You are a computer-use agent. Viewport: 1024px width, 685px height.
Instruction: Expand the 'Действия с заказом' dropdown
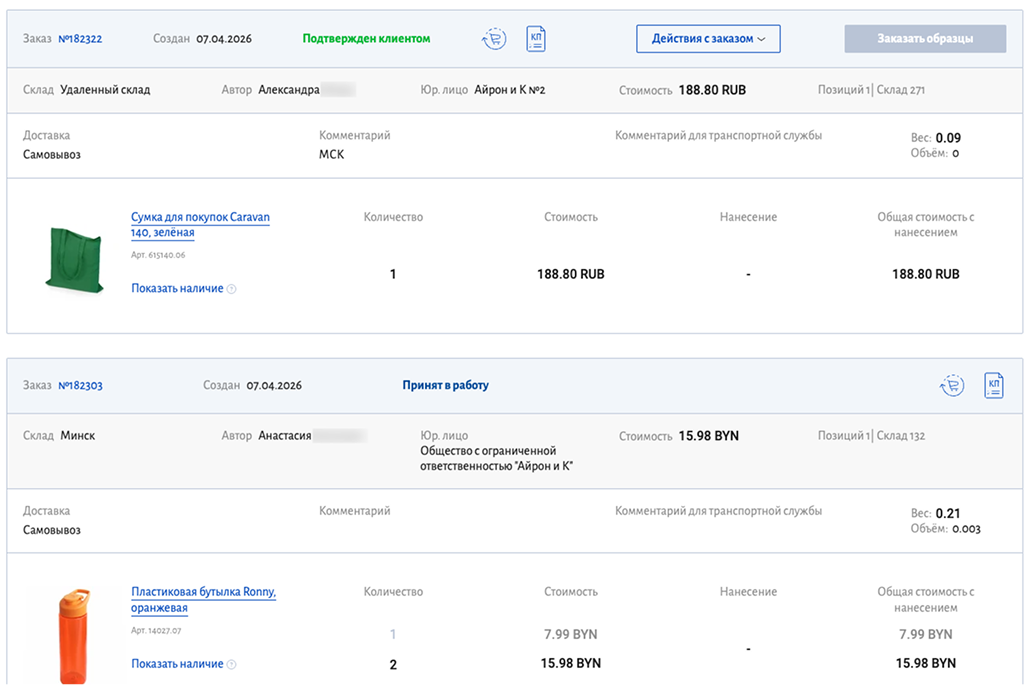(708, 39)
